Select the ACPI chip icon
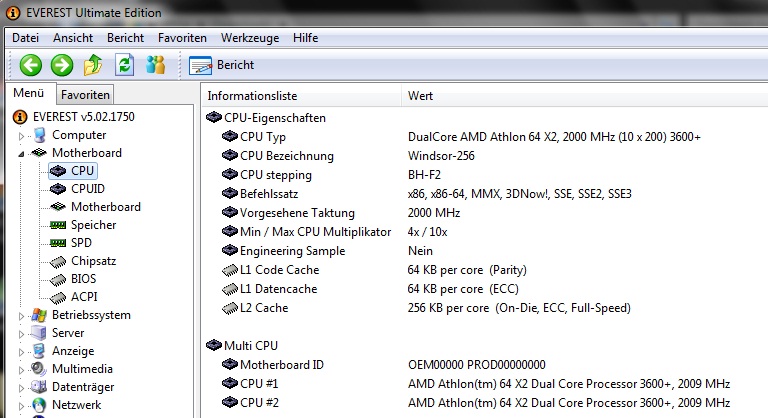Image resolution: width=768 pixels, height=418 pixels. (x=58, y=297)
